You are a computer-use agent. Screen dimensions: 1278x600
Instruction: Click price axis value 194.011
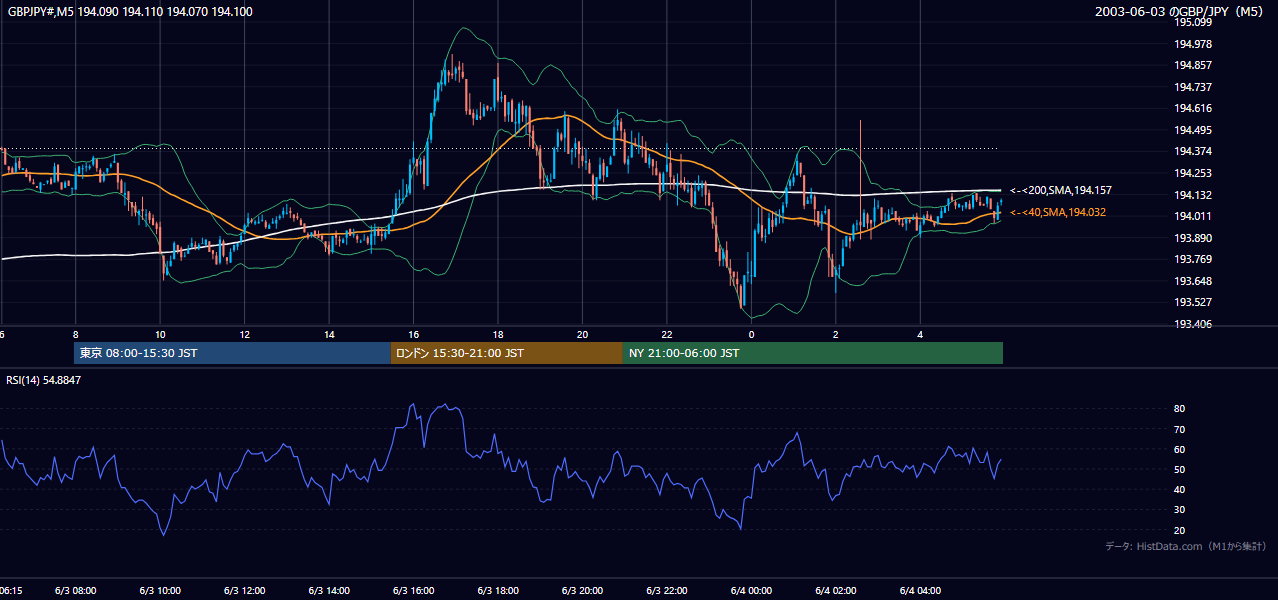coord(1193,216)
